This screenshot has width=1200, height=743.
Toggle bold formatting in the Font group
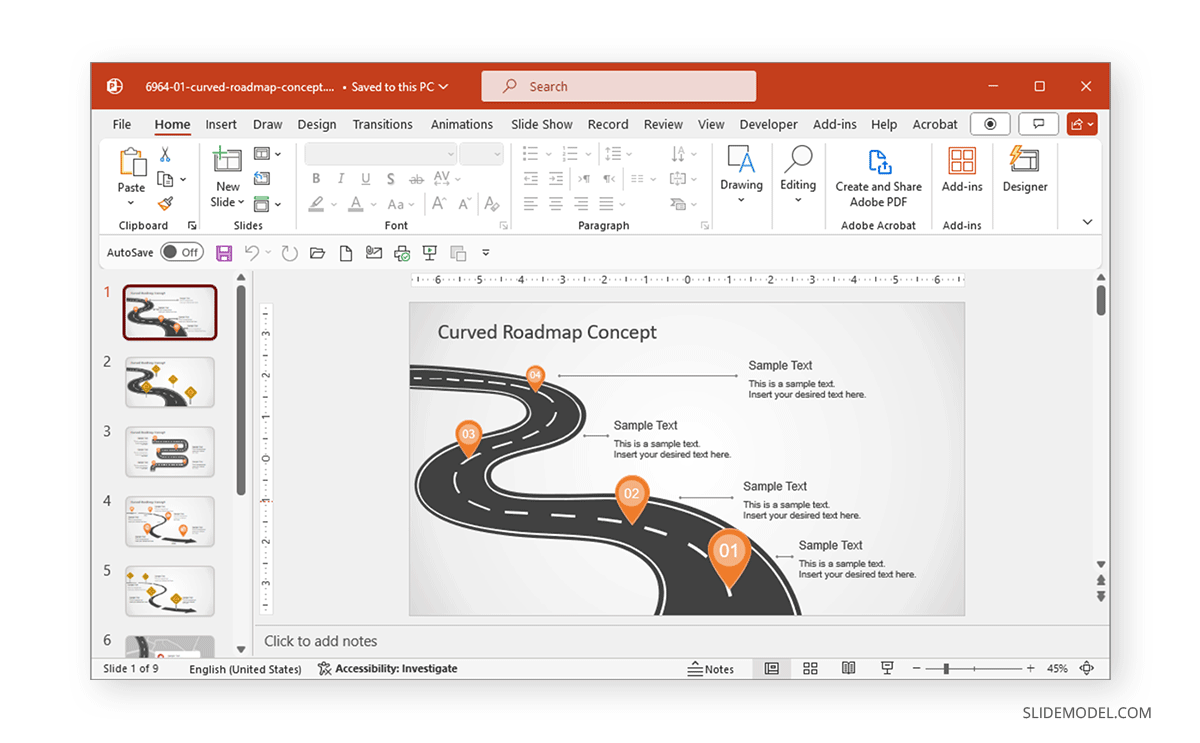[x=316, y=178]
